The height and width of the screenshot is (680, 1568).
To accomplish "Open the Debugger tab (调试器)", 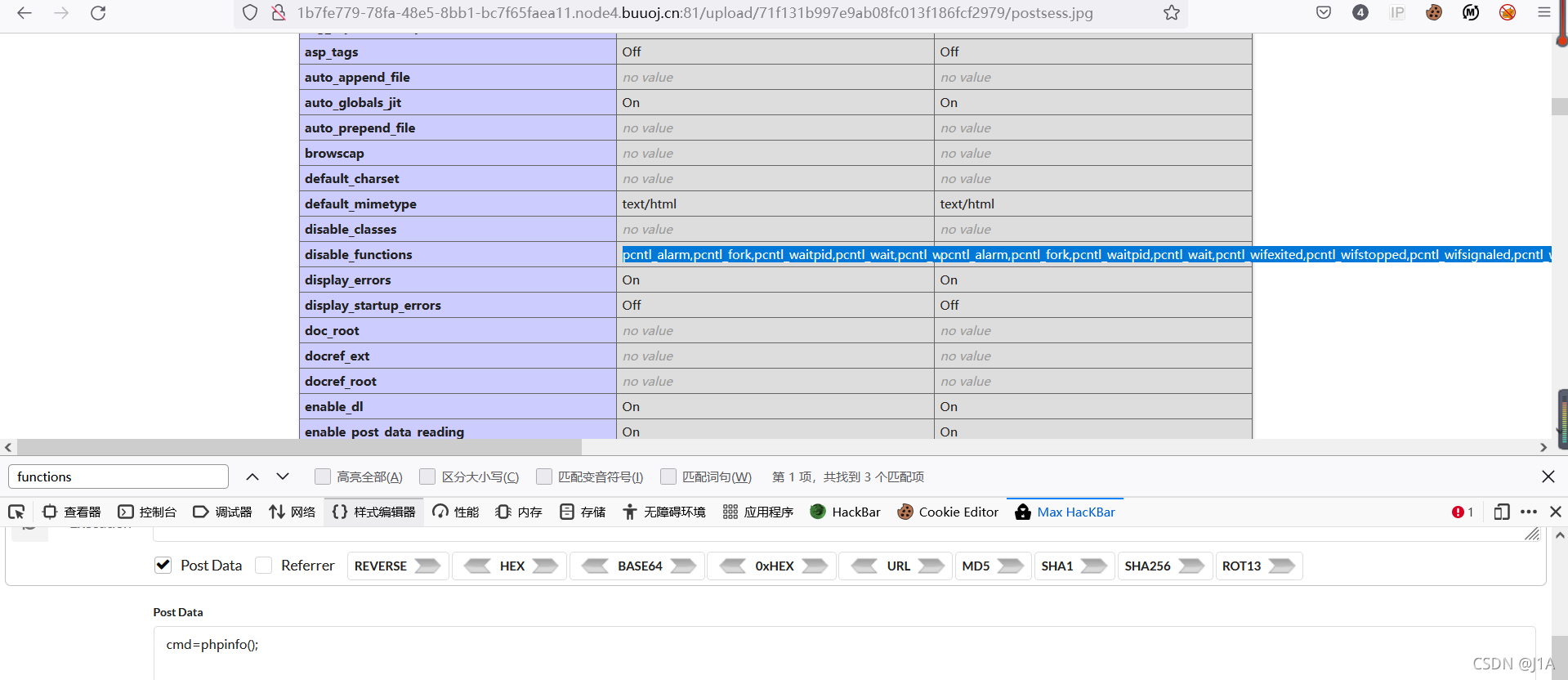I will pyautogui.click(x=222, y=512).
